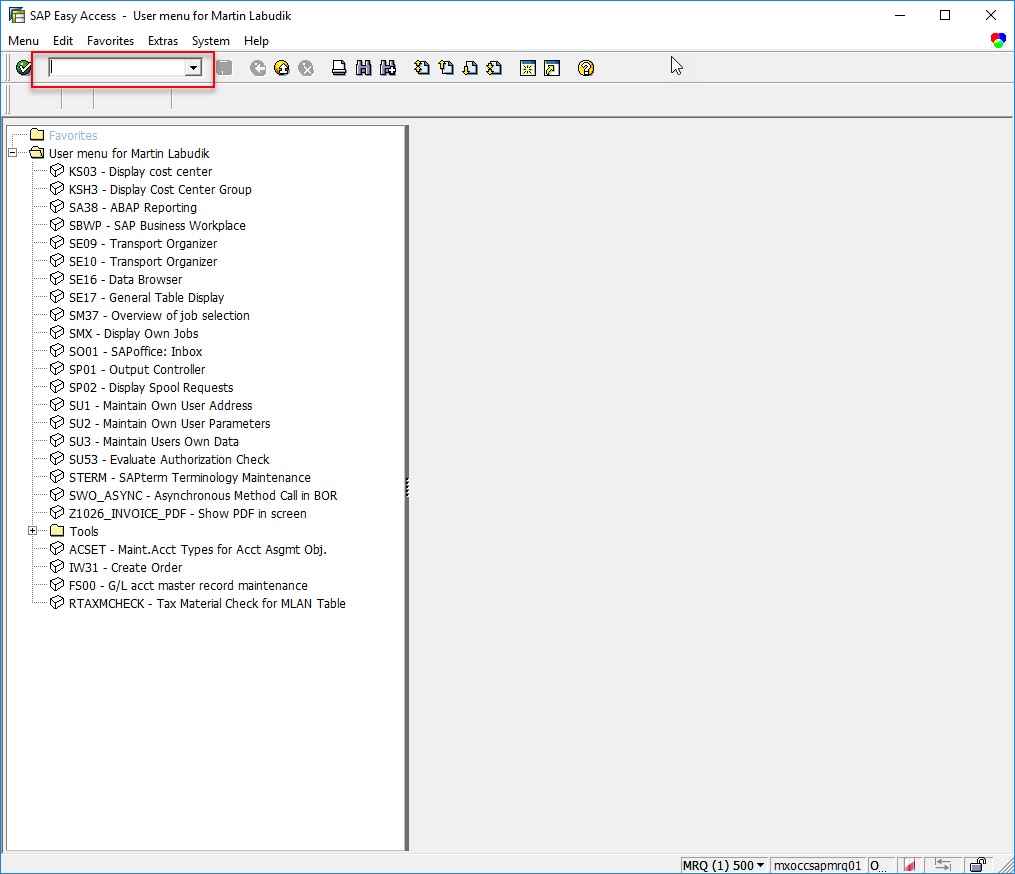Open the Extras menu

point(163,41)
